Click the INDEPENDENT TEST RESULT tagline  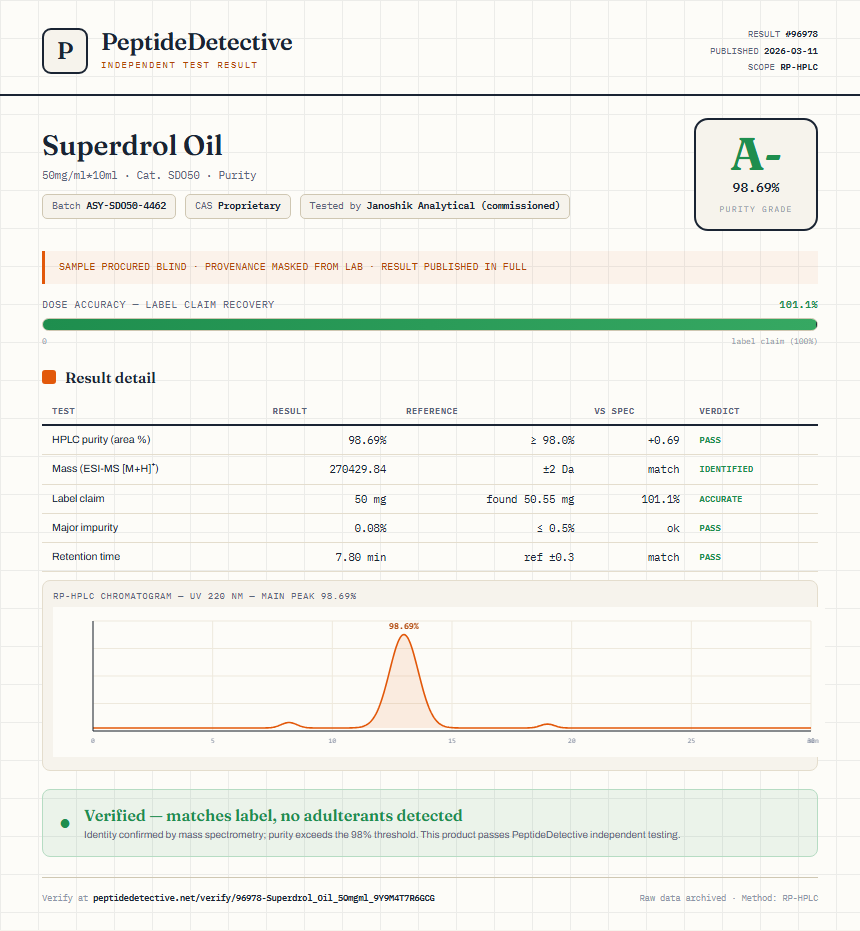[179, 65]
